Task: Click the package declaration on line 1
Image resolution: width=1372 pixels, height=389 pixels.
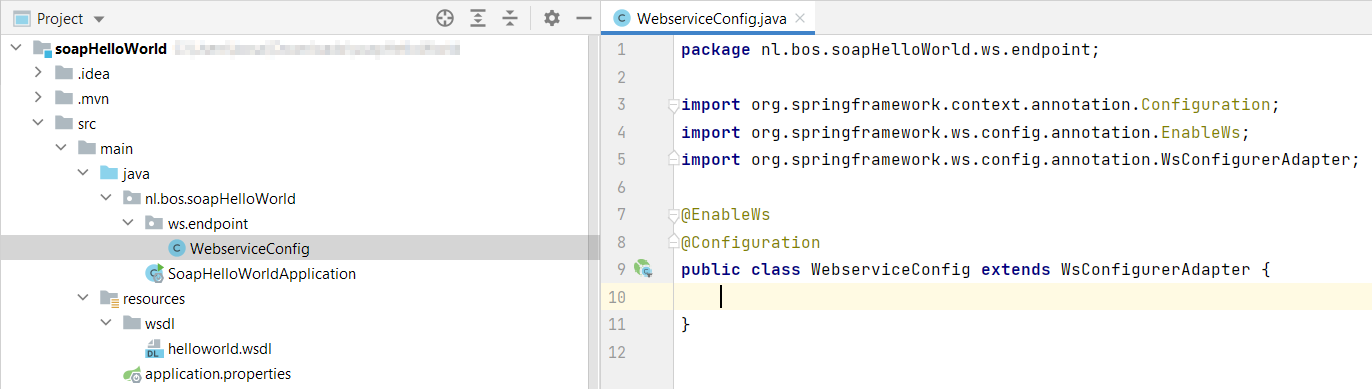Action: 890,49
